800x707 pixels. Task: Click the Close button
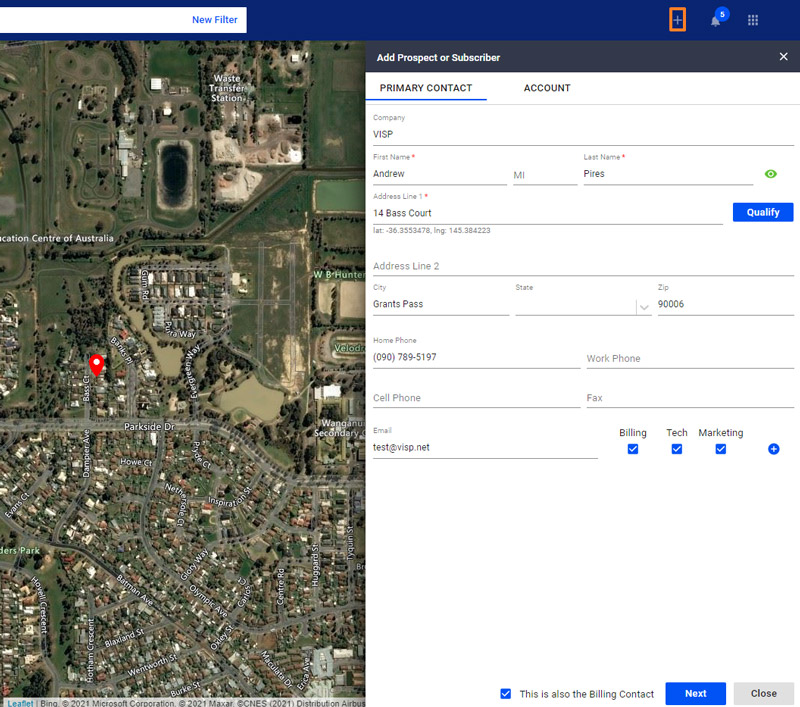[763, 693]
